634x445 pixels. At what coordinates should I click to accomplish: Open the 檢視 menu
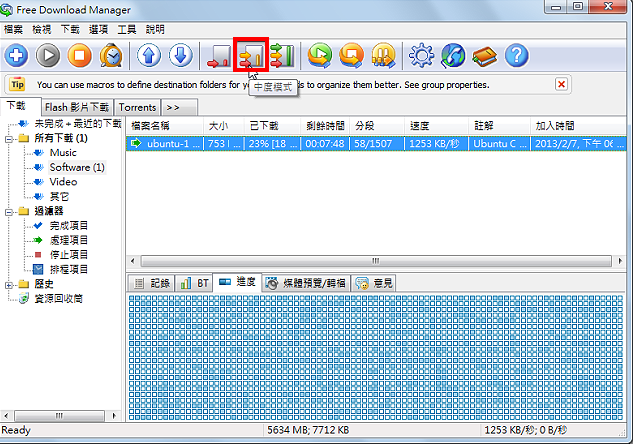[x=42, y=29]
